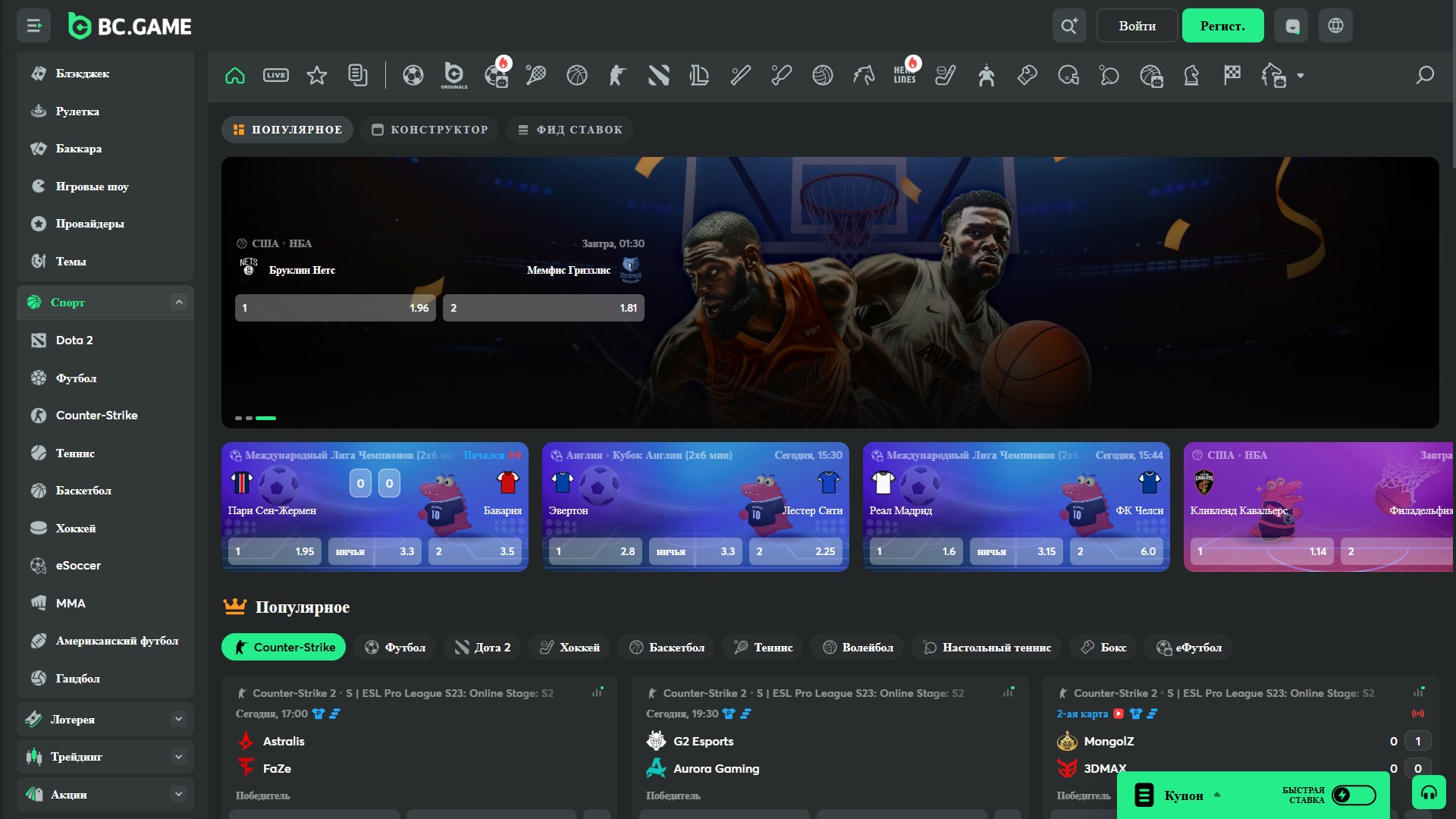Open the chat bubble icon in header

[1292, 26]
